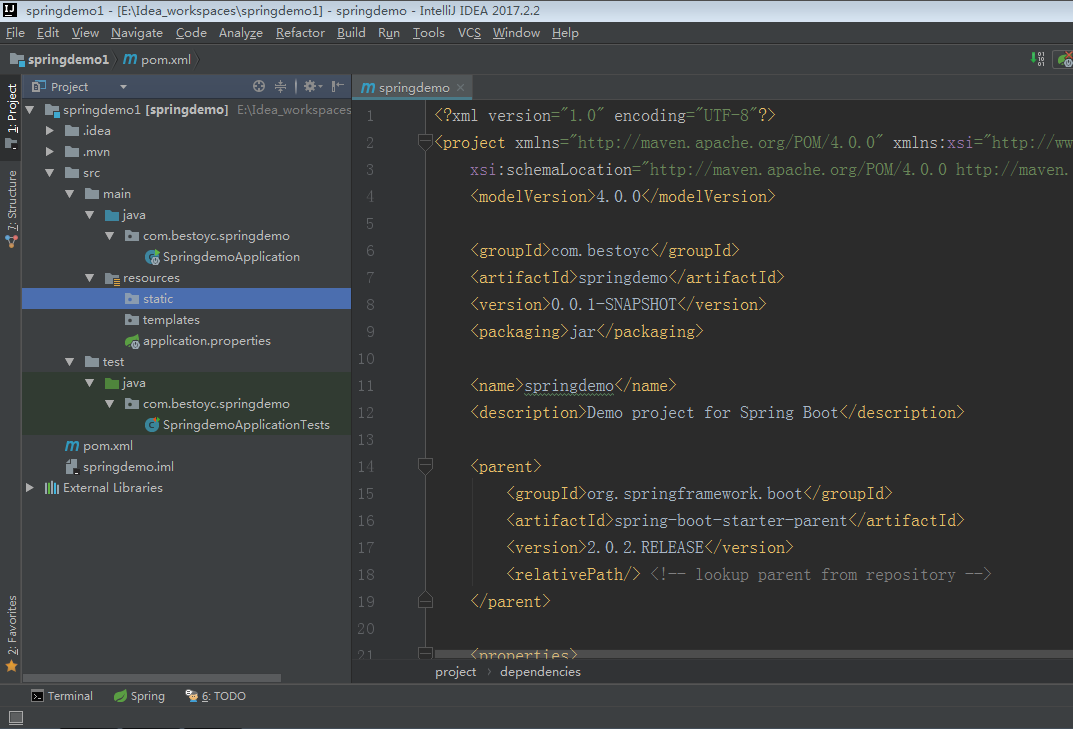The height and width of the screenshot is (729, 1073).
Task: Click the editor horizontal scrollbar
Action: (753, 654)
